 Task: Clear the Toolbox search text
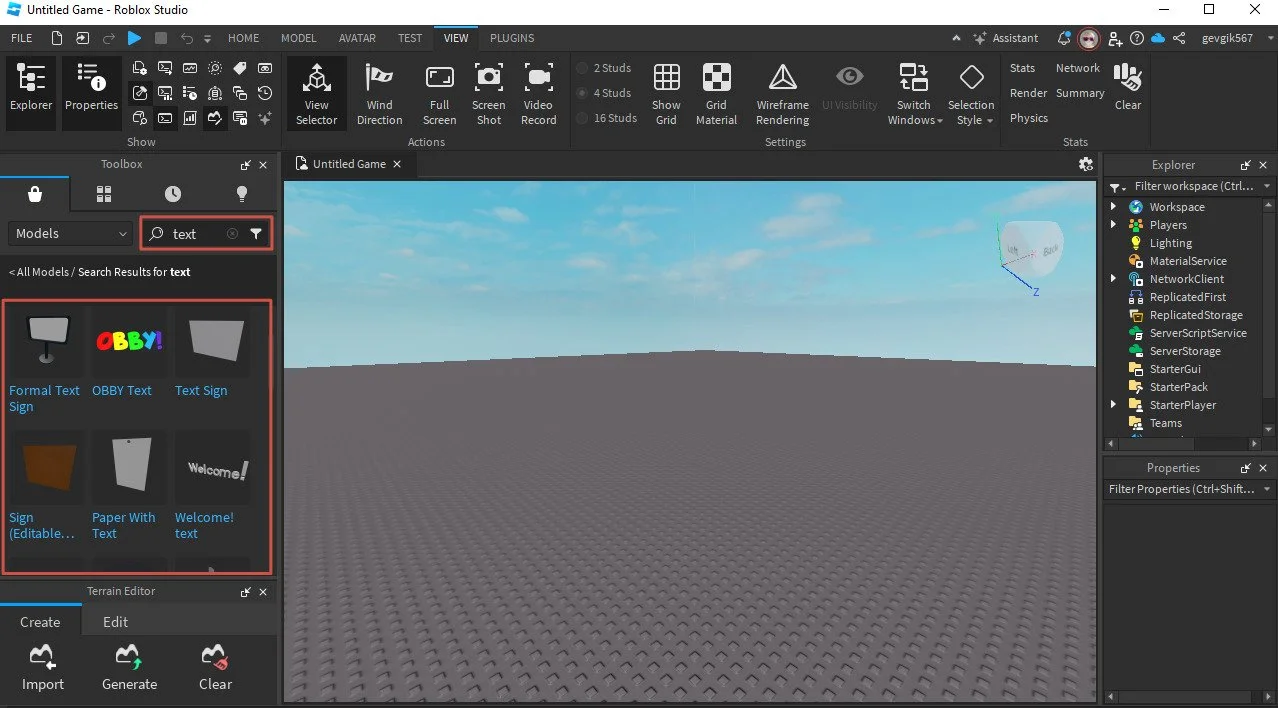(x=232, y=234)
